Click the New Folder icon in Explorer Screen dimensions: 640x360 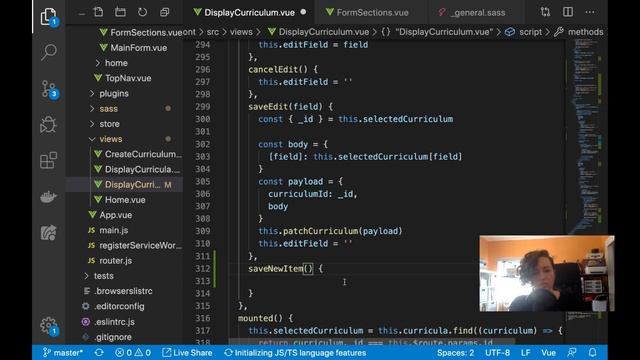click(x=120, y=12)
